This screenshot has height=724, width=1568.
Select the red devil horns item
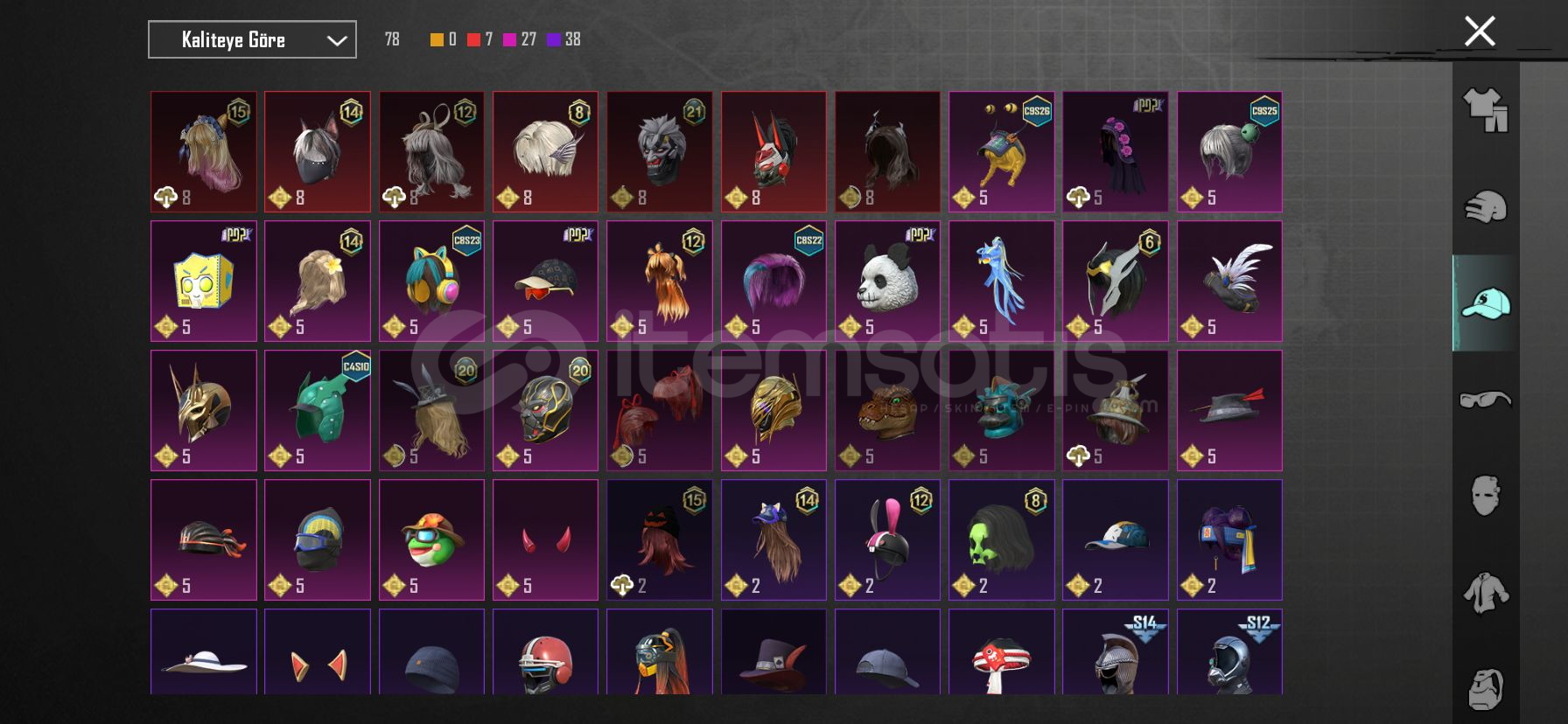545,540
